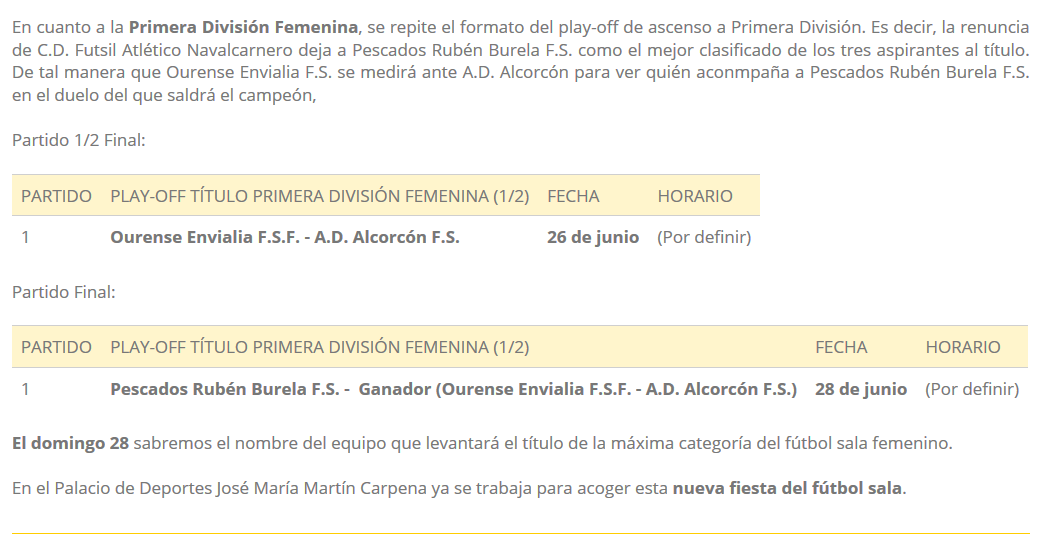This screenshot has height=535, width=1046.
Task: Click '(Por definir)' in the final row
Action: (972, 390)
